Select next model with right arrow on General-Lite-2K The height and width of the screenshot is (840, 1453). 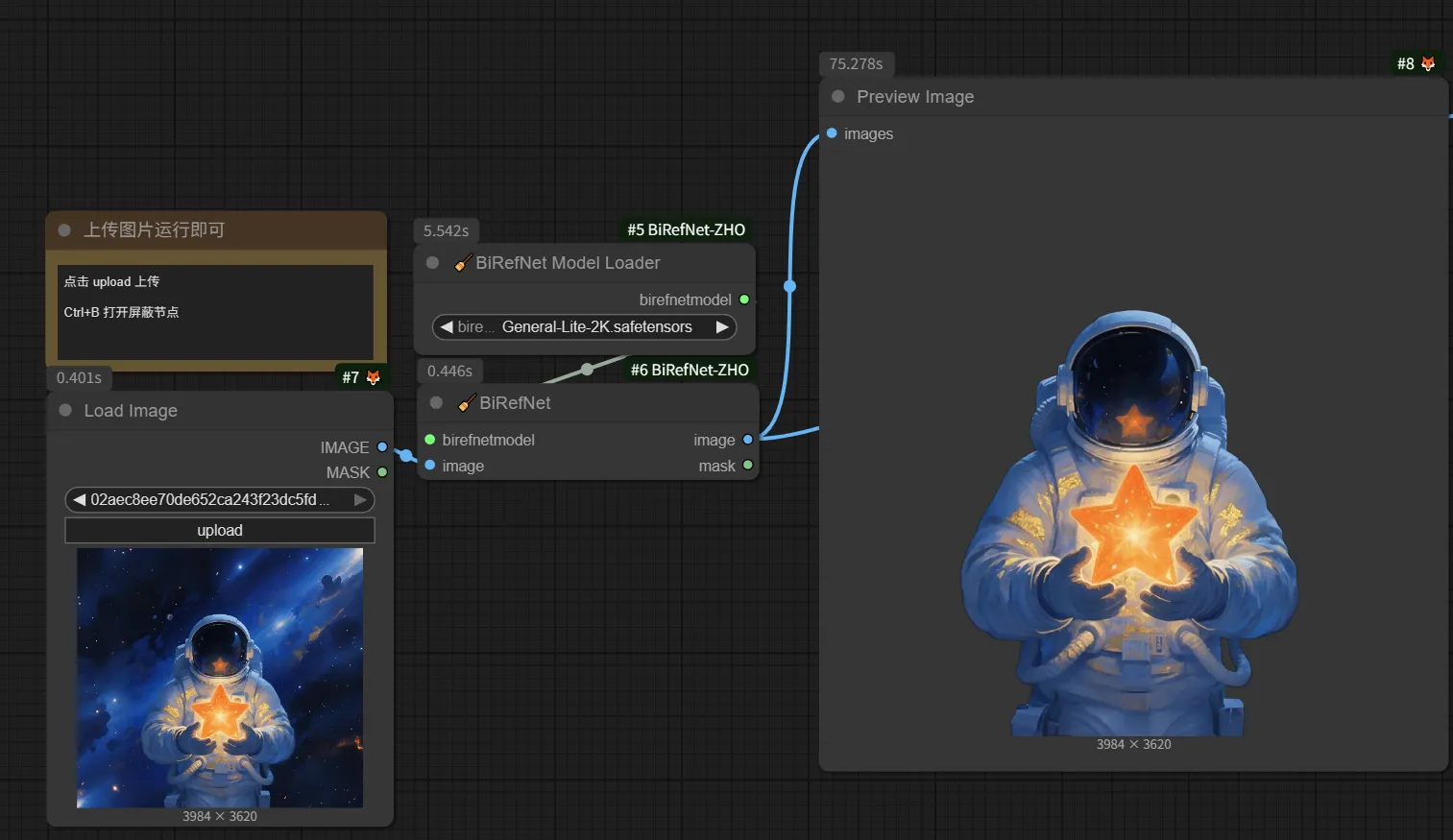tap(722, 327)
